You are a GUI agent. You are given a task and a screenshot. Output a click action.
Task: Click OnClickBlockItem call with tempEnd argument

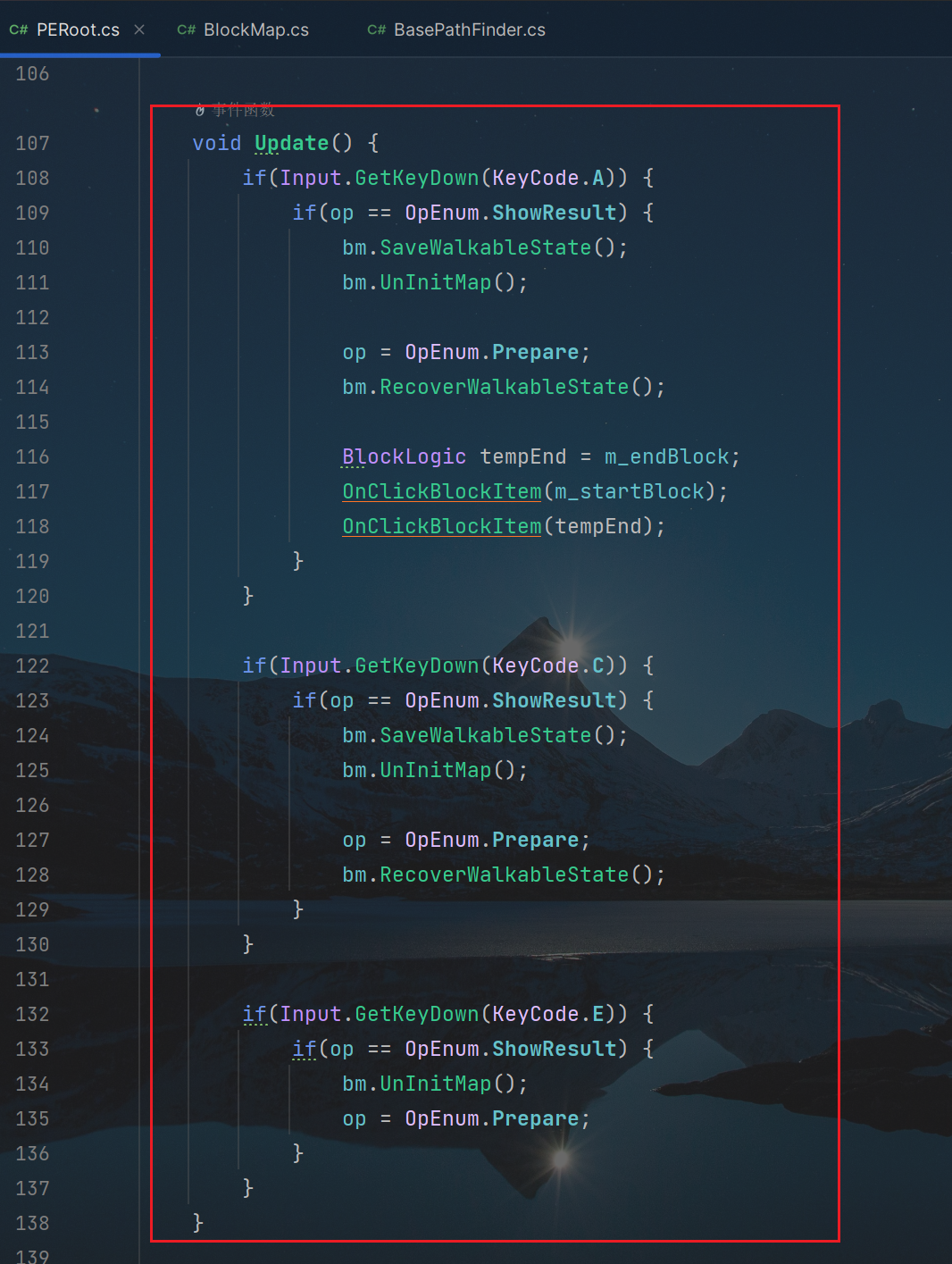441,526
